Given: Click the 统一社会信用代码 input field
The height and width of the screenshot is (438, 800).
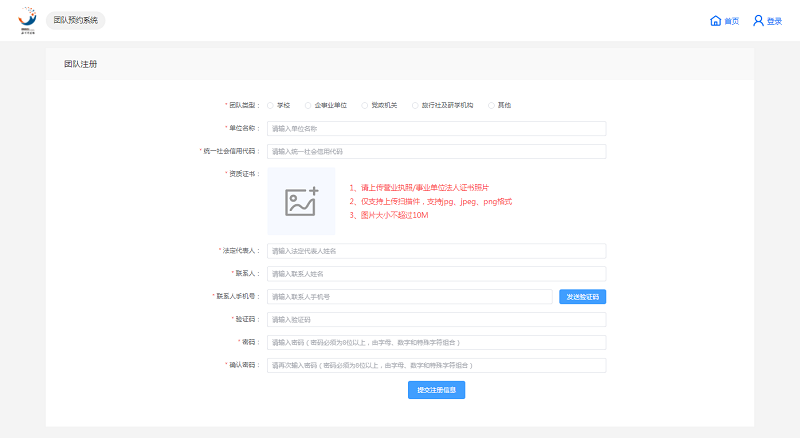Looking at the screenshot, I should (x=436, y=151).
